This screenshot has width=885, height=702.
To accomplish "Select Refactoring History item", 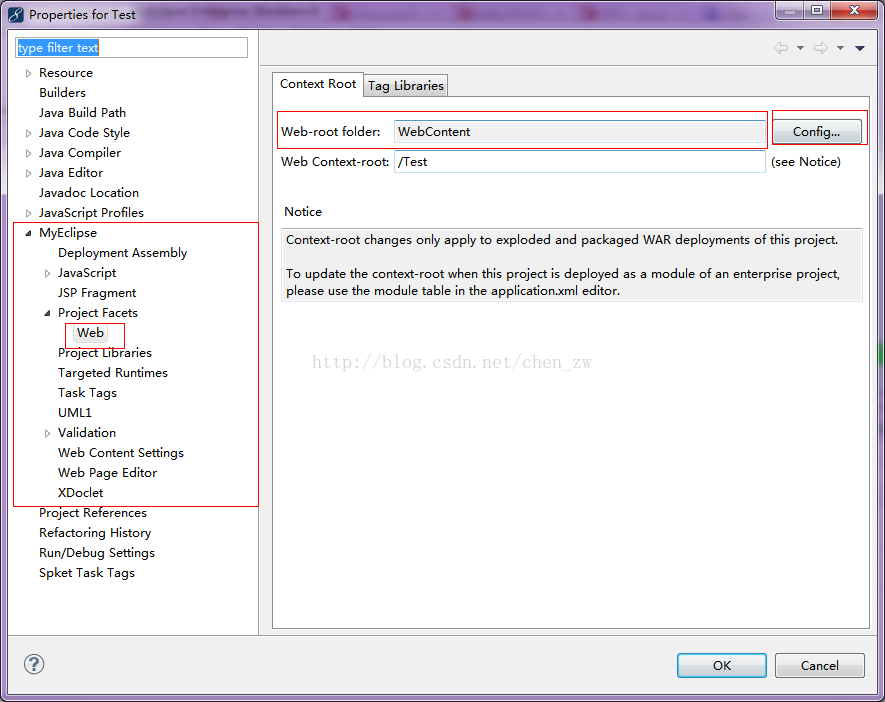I will point(95,533).
